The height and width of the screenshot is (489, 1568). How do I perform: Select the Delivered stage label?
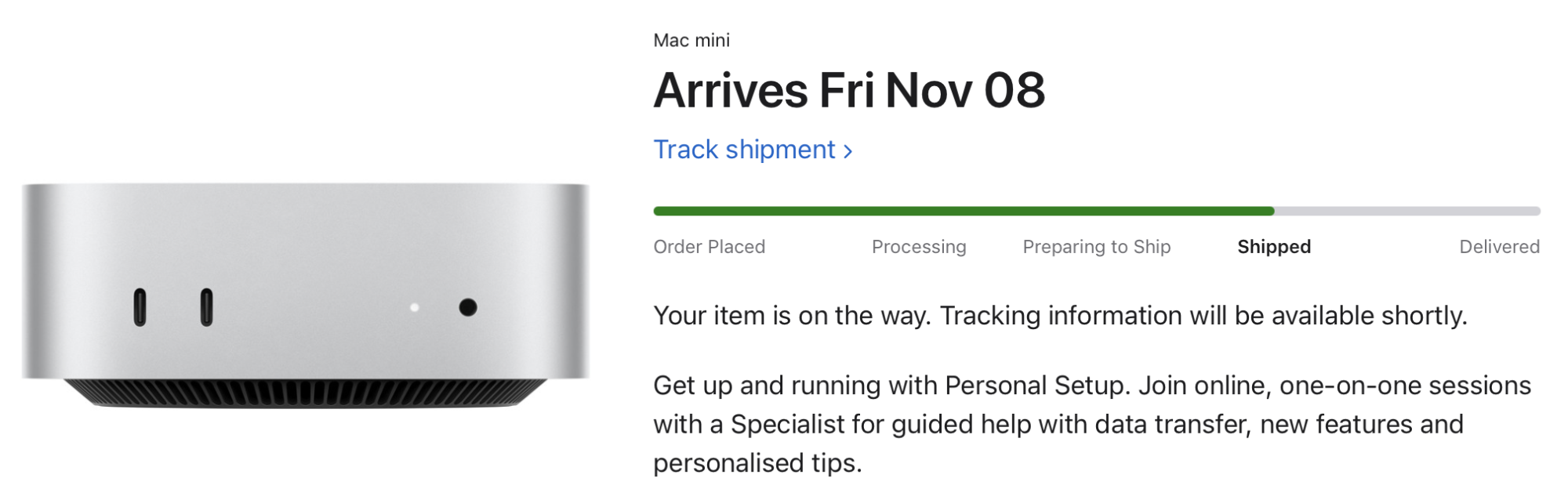click(x=1499, y=247)
